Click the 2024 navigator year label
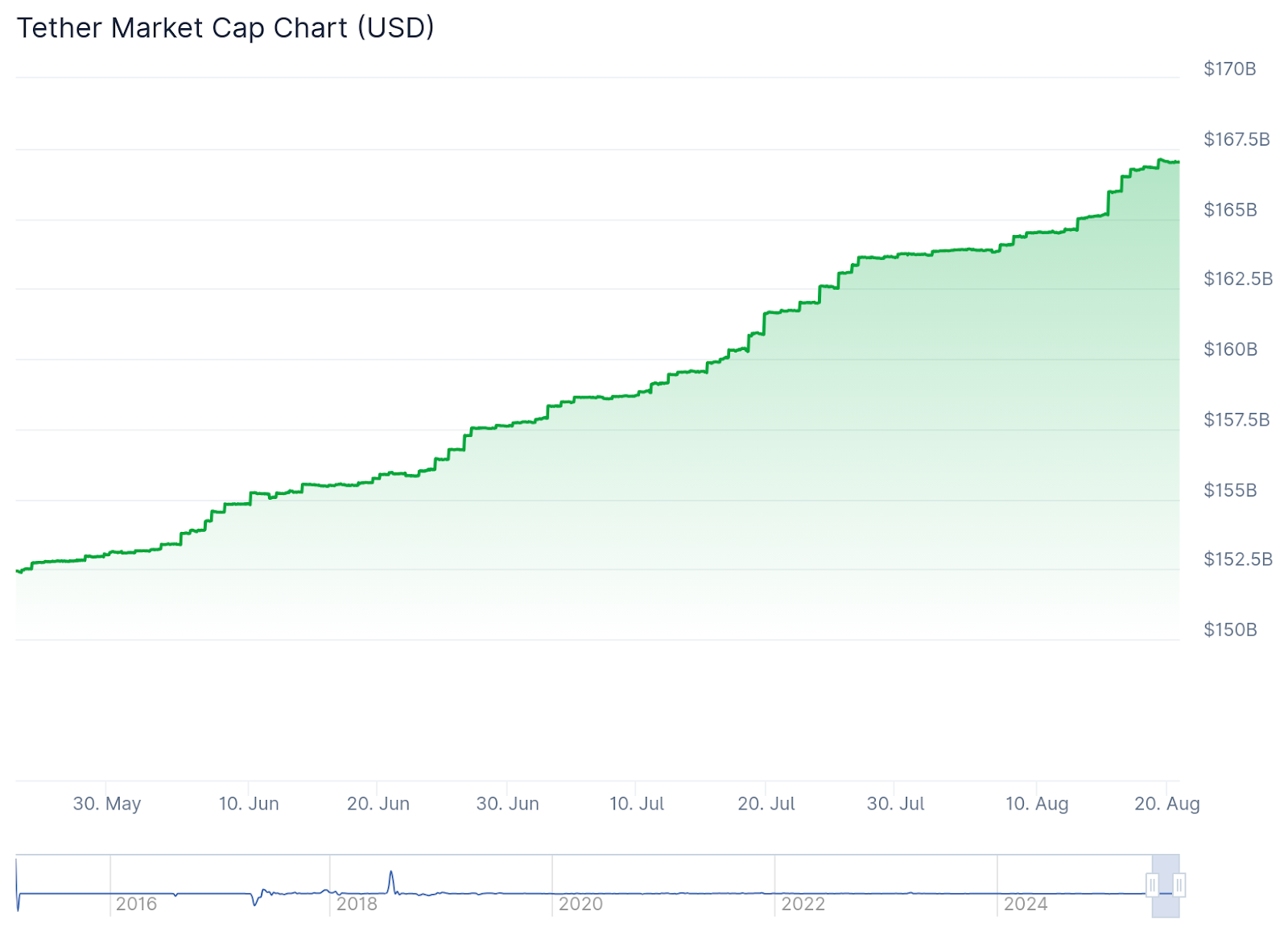Screen dimensions: 1288x940 [1026, 904]
